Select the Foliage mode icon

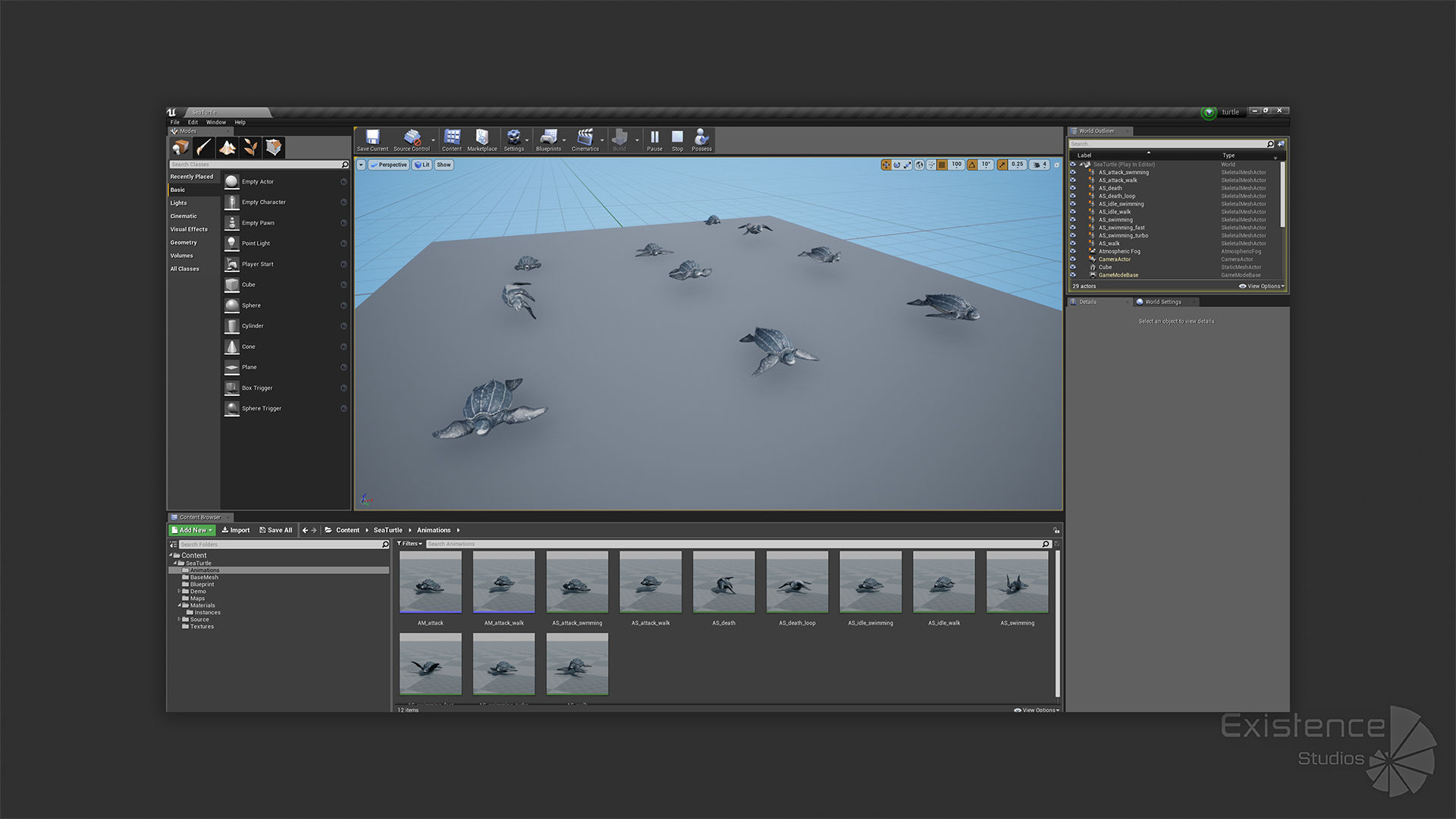(x=250, y=147)
